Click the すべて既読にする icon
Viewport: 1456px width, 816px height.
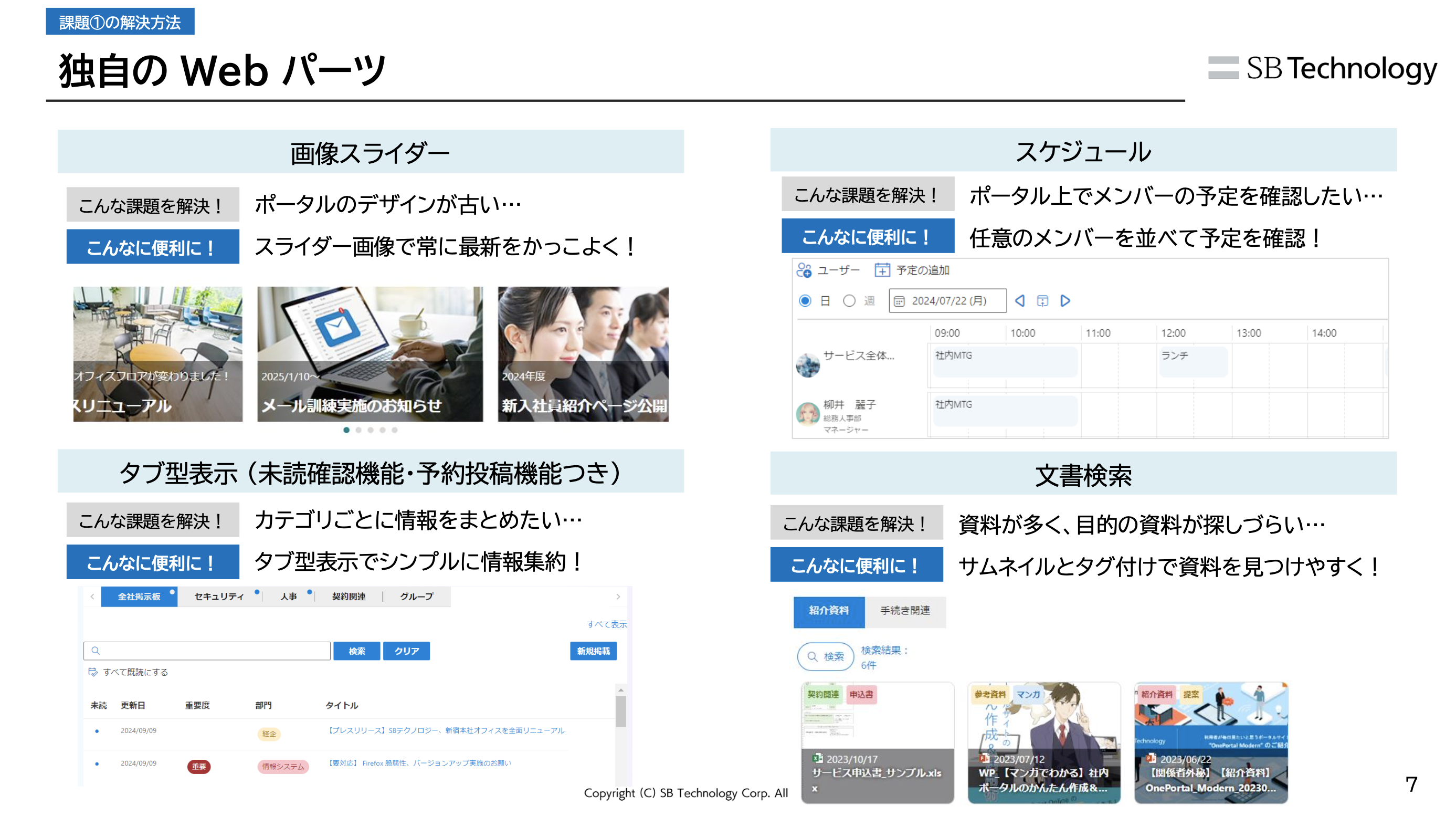coord(93,672)
